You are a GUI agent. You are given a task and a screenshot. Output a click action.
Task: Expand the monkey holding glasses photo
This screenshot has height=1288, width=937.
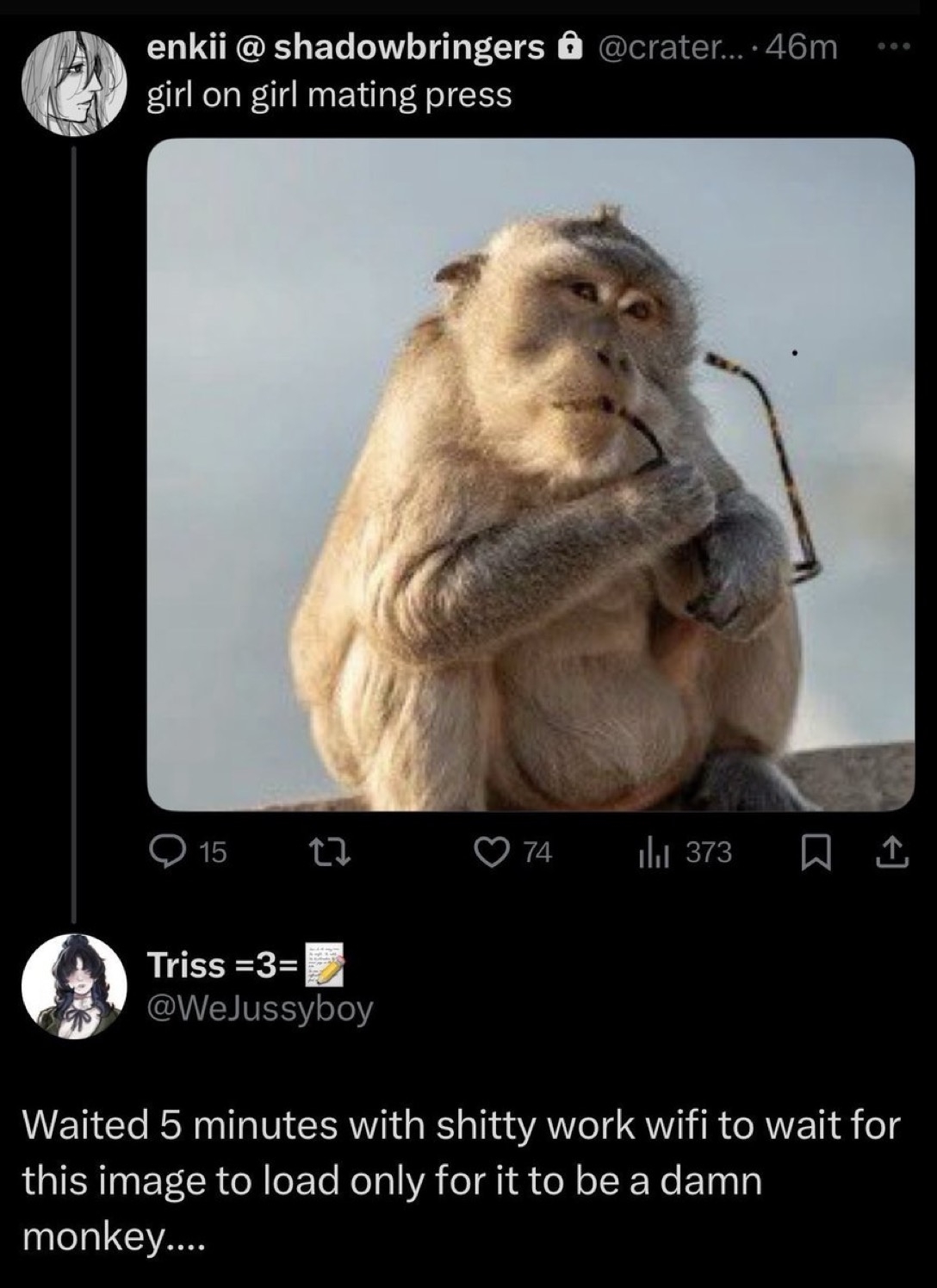pos(531,474)
